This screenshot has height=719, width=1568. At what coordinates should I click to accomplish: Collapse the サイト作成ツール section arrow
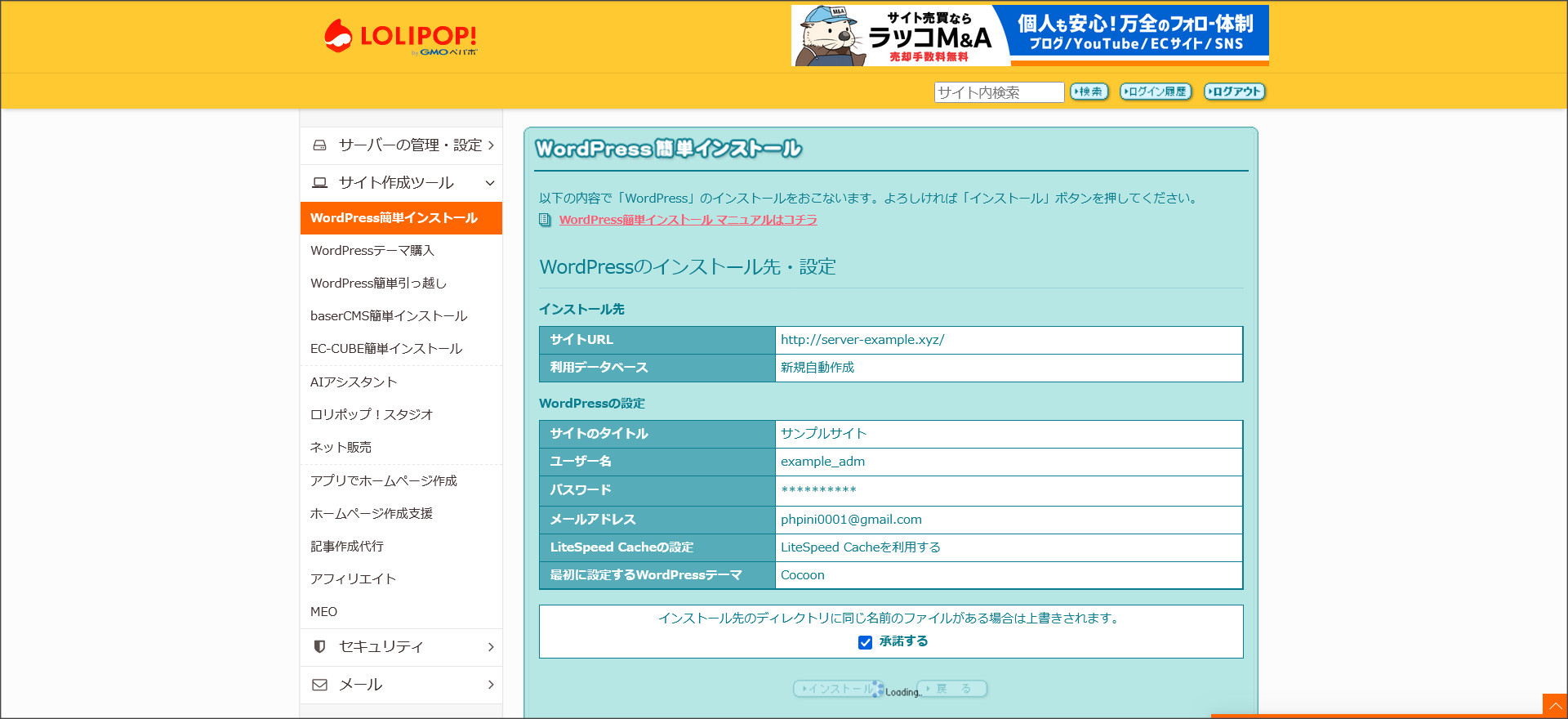click(490, 183)
